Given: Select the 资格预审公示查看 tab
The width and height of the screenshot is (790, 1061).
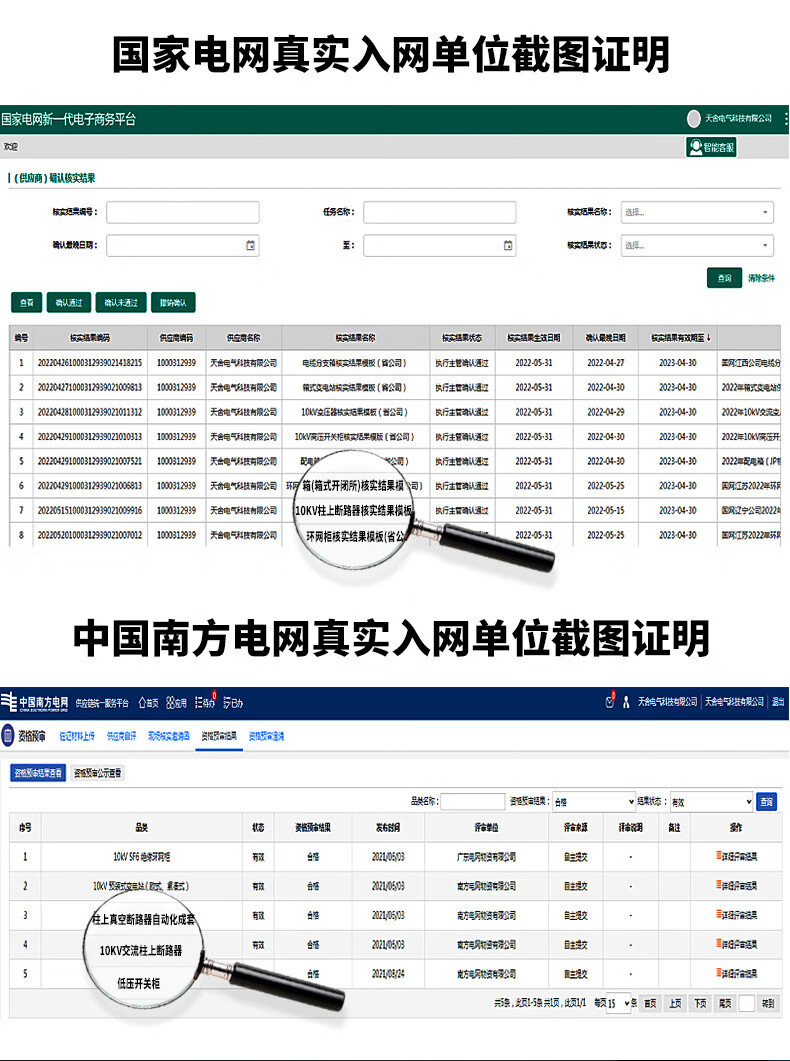Looking at the screenshot, I should coord(98,773).
